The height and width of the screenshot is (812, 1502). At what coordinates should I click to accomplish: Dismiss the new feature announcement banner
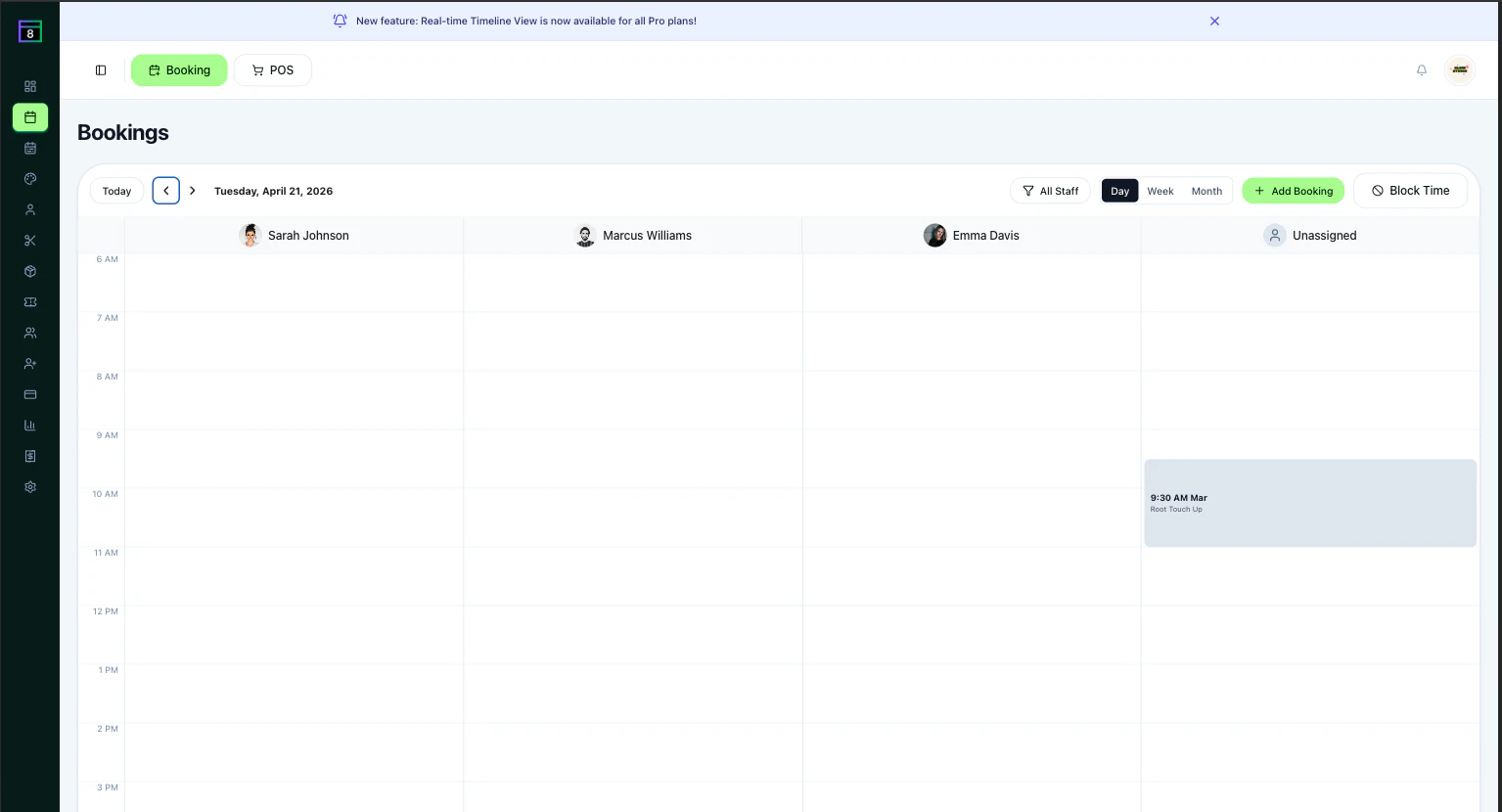pos(1214,21)
